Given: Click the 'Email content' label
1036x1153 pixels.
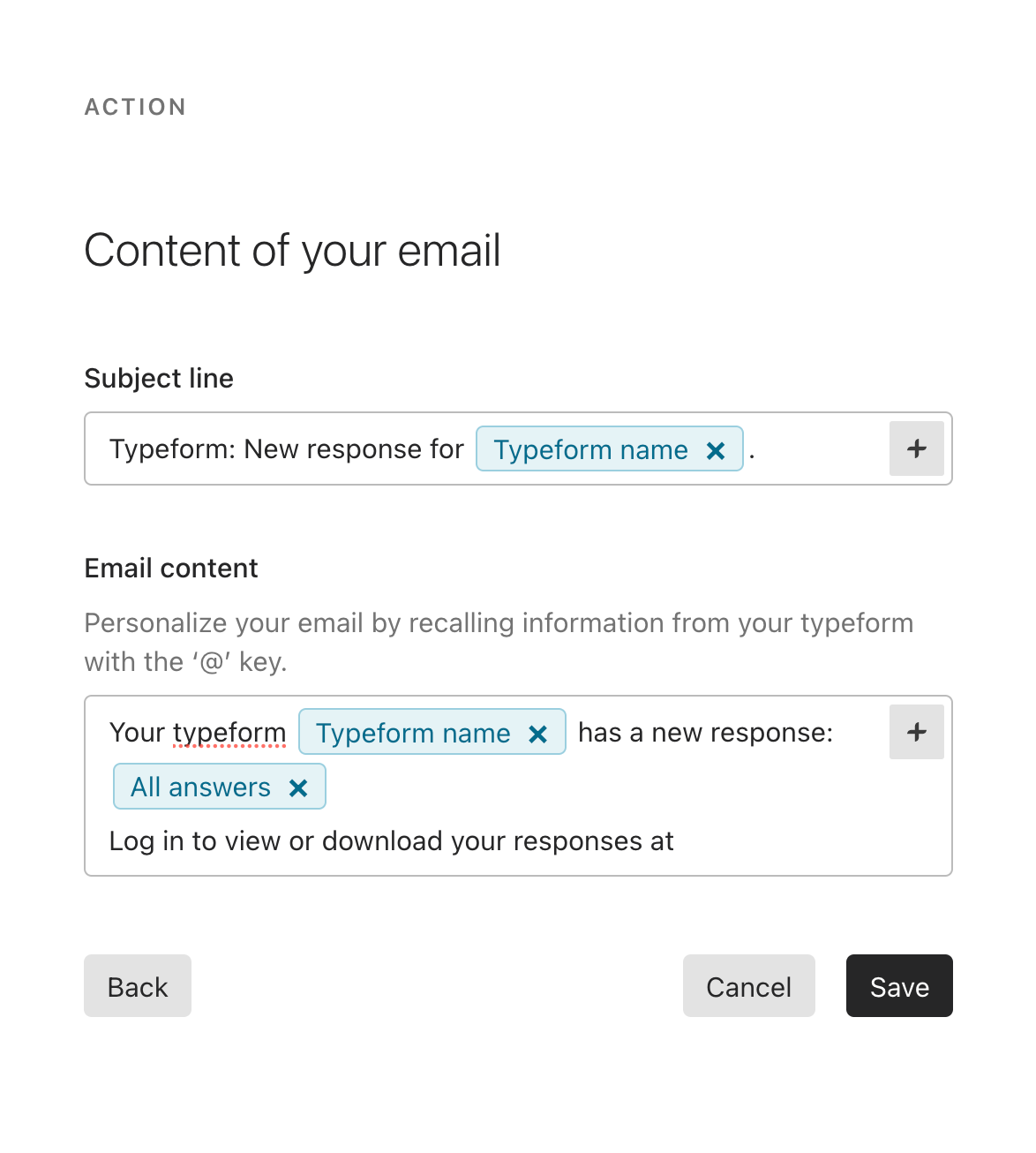Looking at the screenshot, I should point(171,569).
